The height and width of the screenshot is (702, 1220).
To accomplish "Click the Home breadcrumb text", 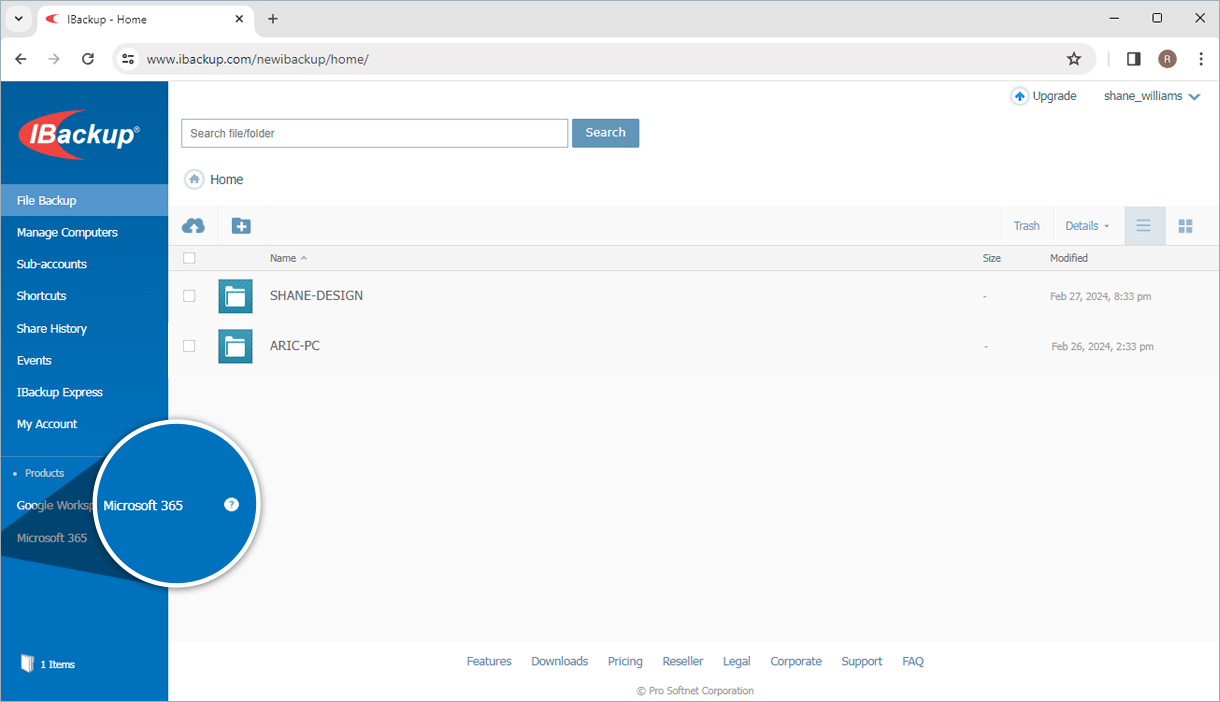I will pos(227,179).
